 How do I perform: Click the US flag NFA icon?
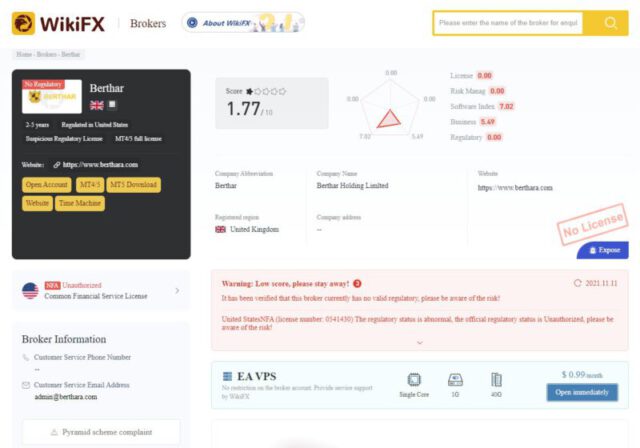click(30, 291)
